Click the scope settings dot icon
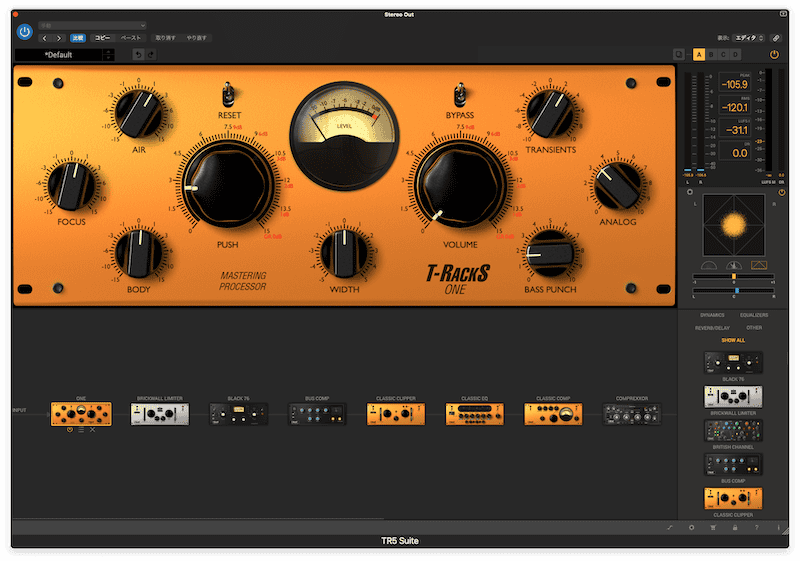This screenshot has width=800, height=561. [690, 192]
